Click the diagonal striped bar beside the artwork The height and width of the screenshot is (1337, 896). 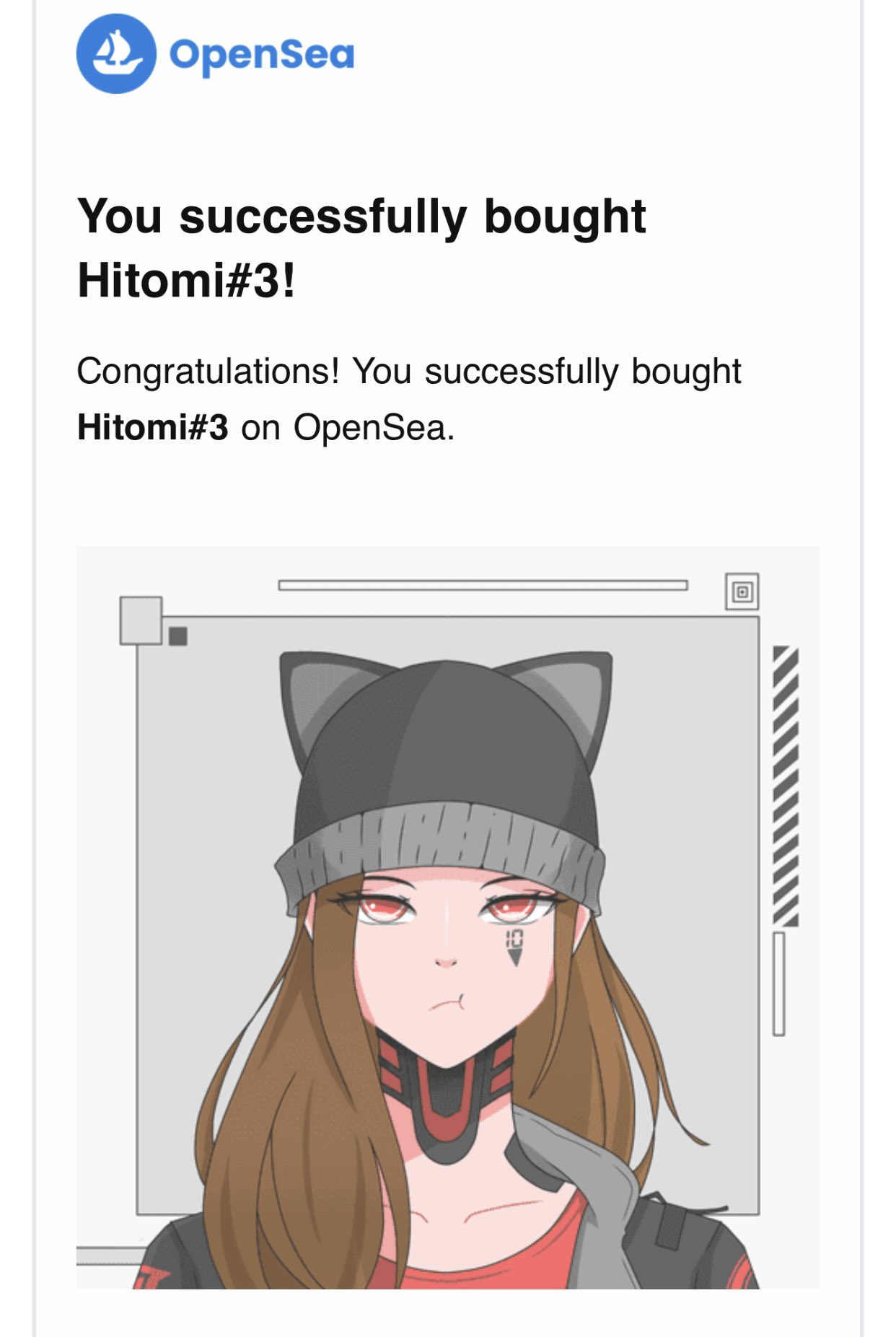(786, 786)
